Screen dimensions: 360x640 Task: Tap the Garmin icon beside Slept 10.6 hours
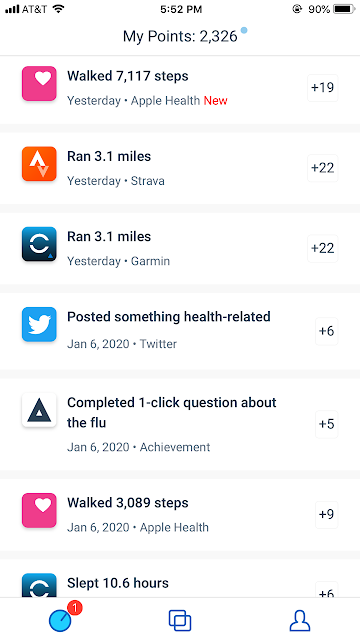click(x=39, y=585)
